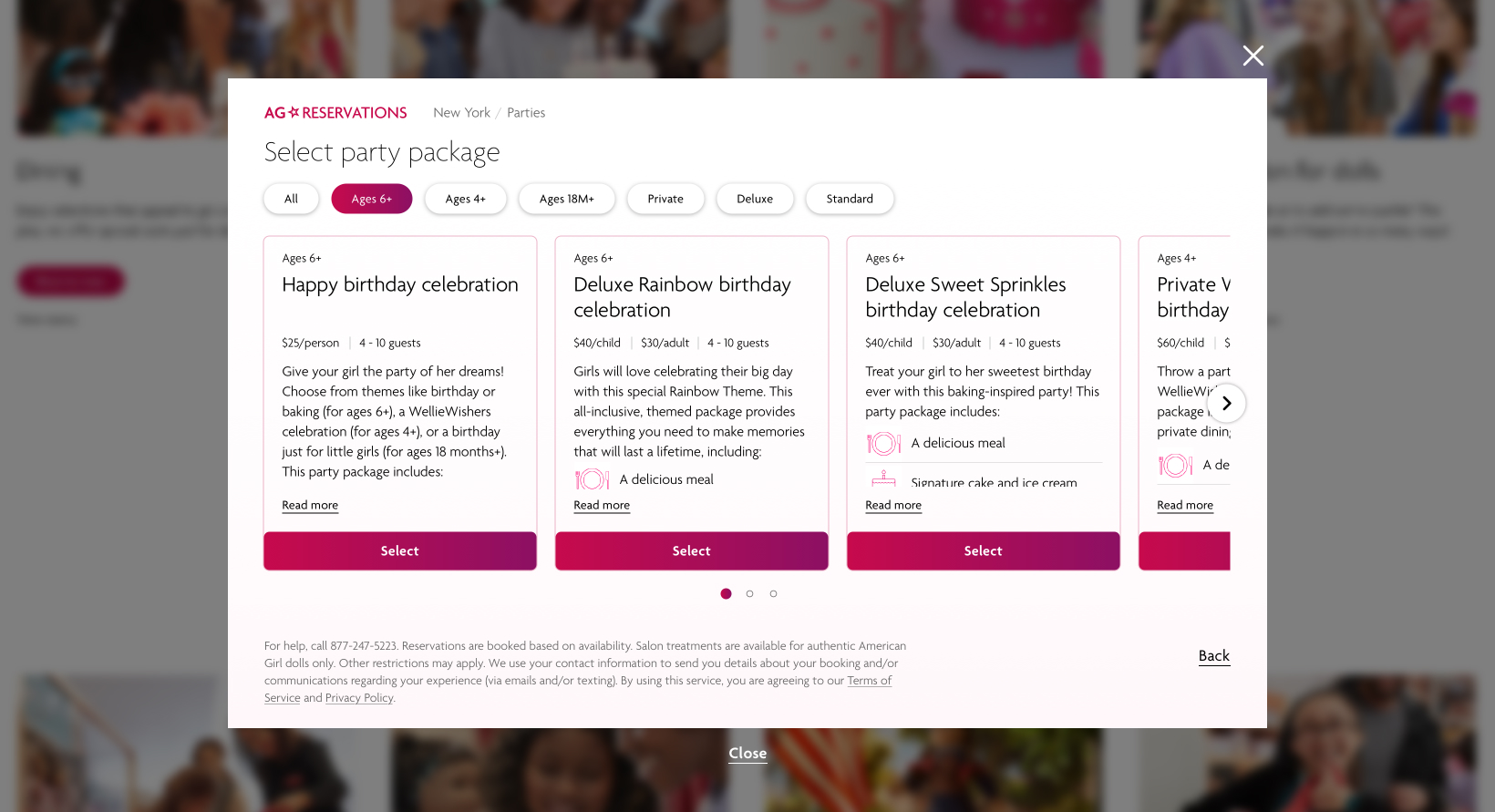Click the meal plate icon in Sweet Sprinkles card
Viewport: 1495px width, 812px height.
click(883, 444)
